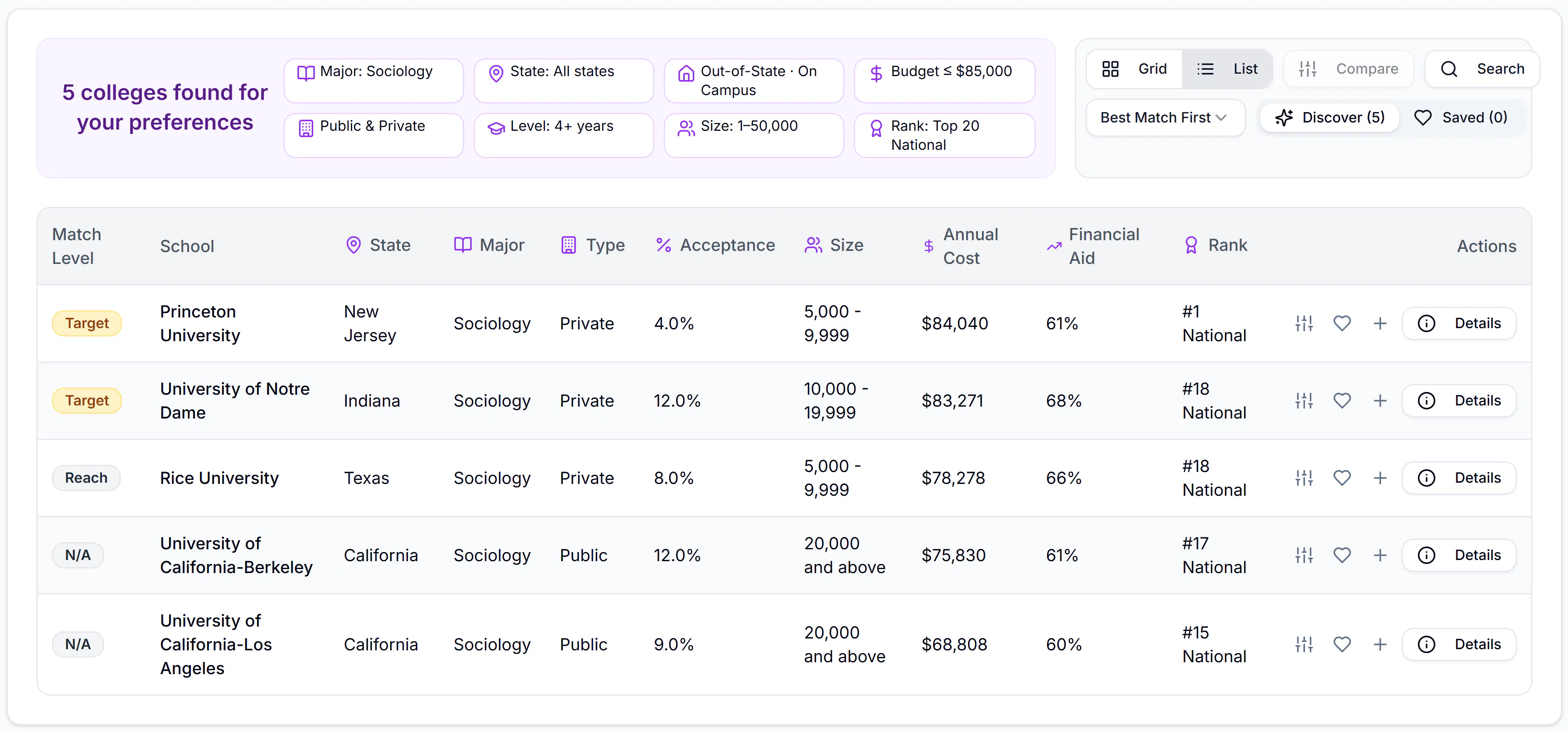Click plus icon in Princeton University row
Viewport: 1568px width, 732px height.
(1380, 323)
